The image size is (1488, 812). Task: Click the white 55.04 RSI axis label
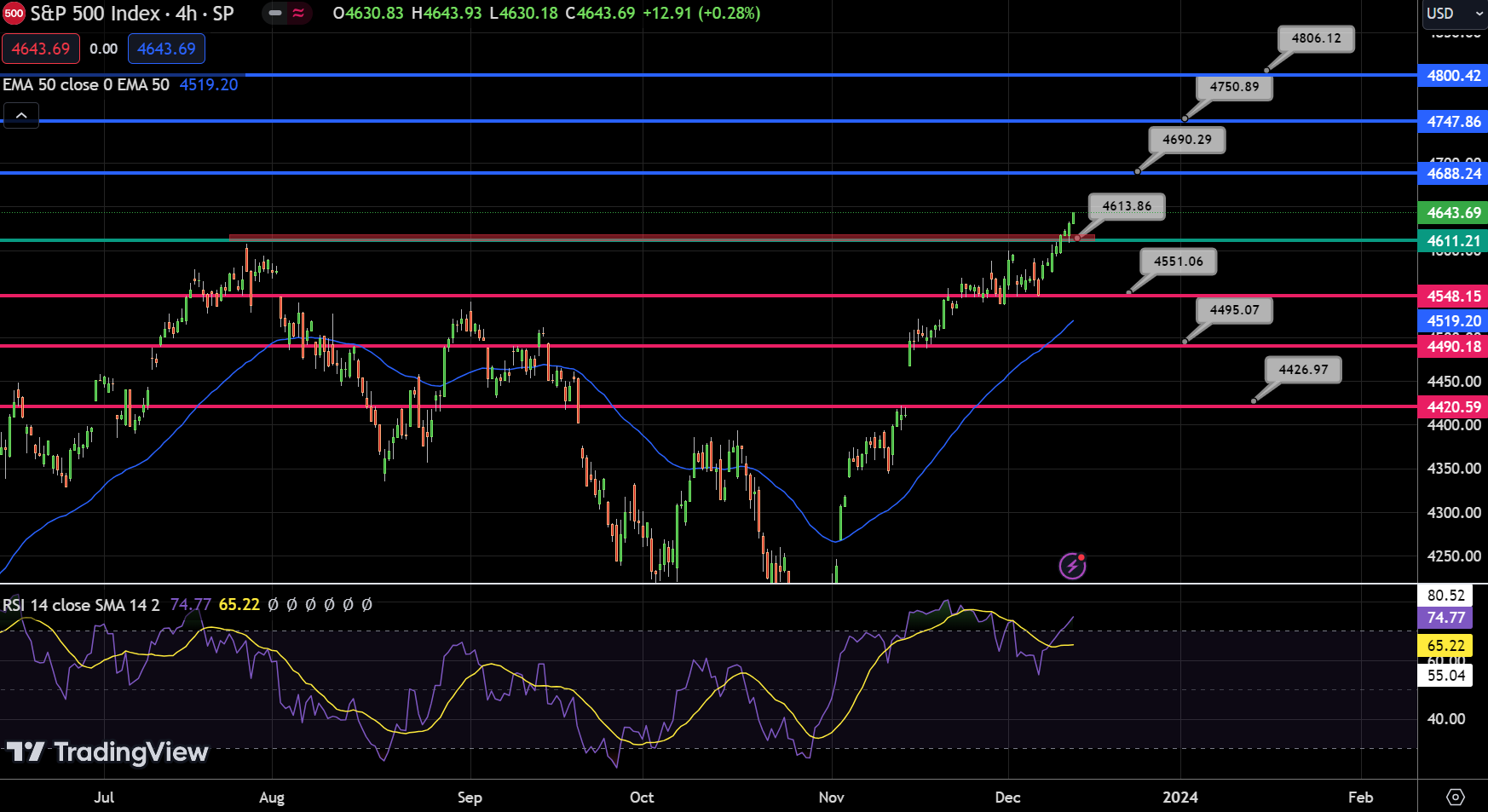pyautogui.click(x=1445, y=676)
